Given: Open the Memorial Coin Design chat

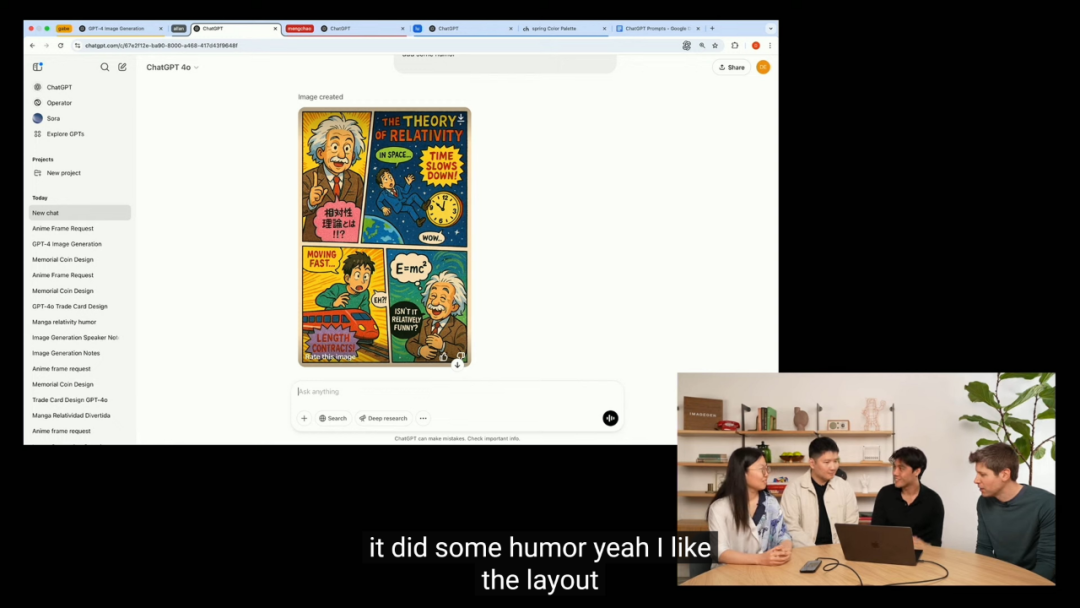Looking at the screenshot, I should [x=62, y=260].
